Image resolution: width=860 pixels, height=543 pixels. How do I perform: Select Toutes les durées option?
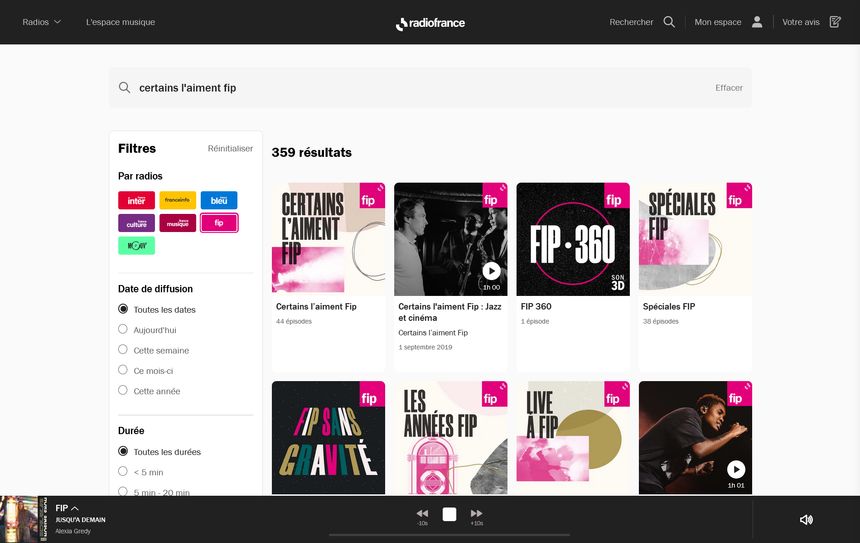point(123,451)
